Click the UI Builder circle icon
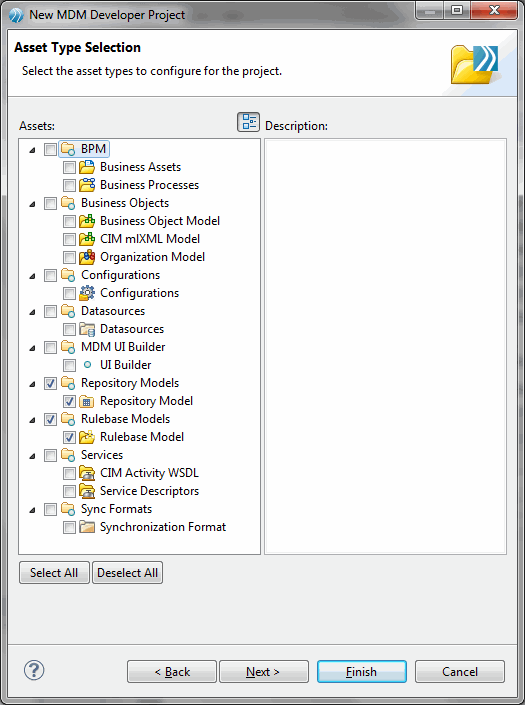 pos(88,365)
